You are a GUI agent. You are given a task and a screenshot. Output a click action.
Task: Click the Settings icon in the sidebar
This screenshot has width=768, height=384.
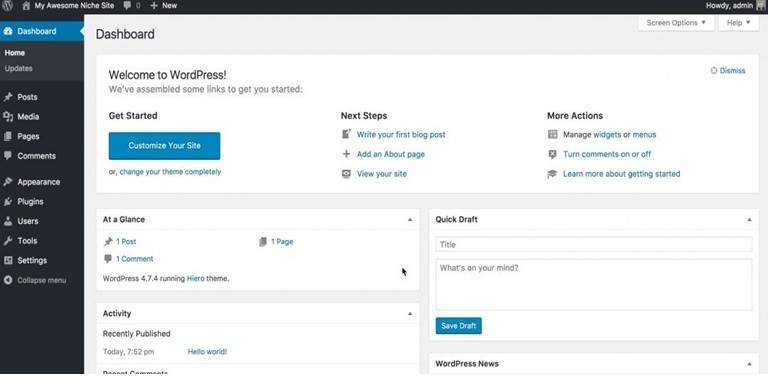8,260
